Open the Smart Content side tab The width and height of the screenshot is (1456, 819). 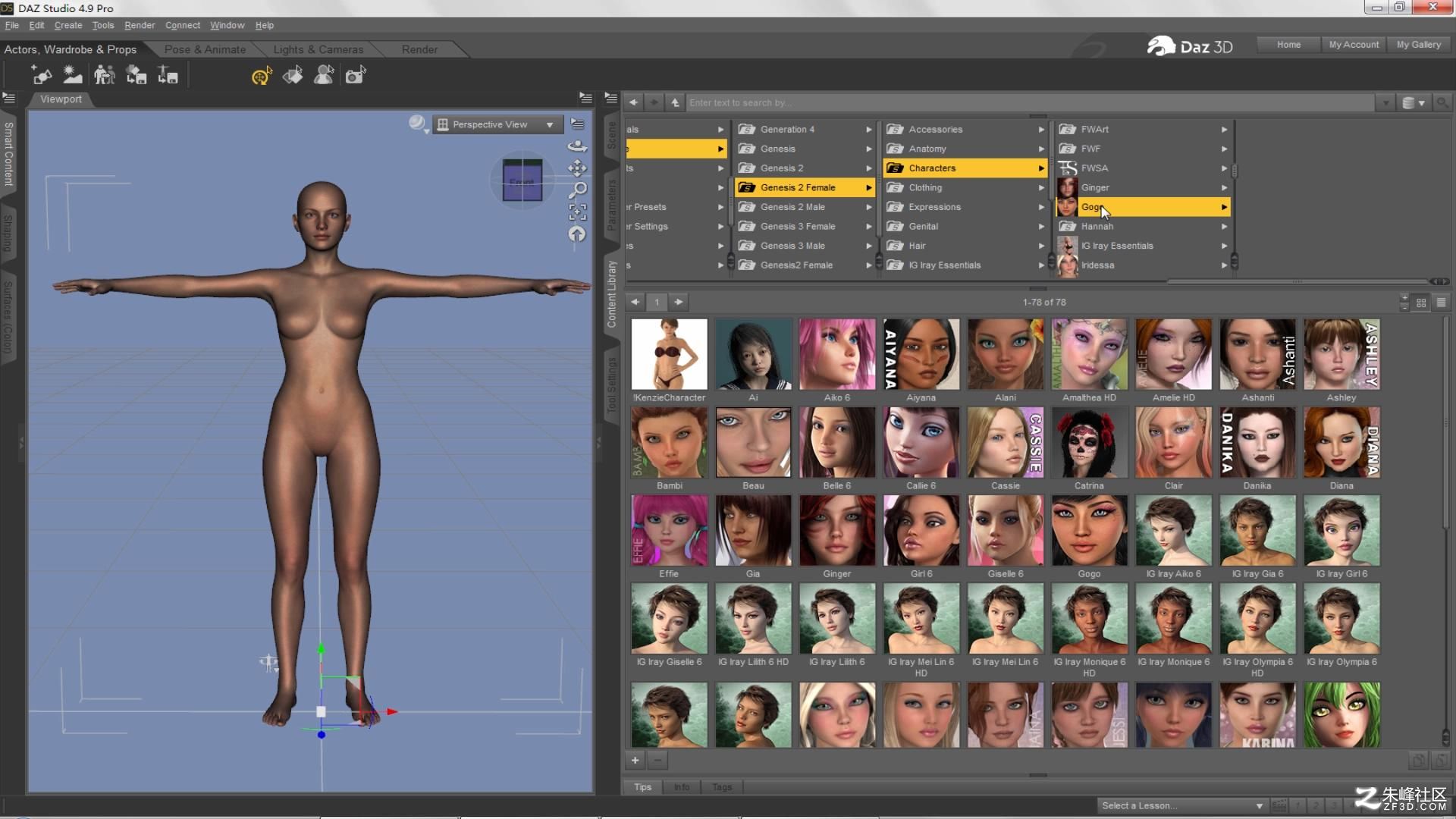pyautogui.click(x=8, y=154)
